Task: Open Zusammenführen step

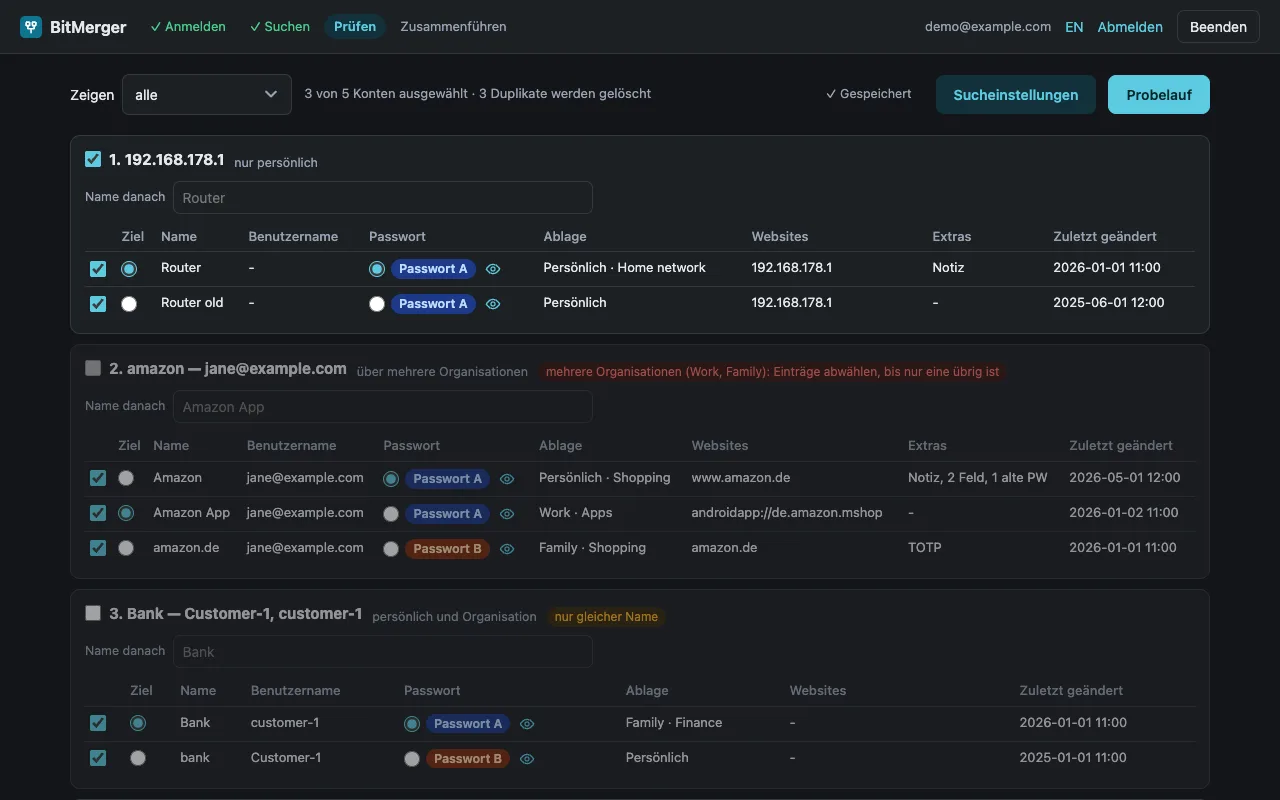Action: pyautogui.click(x=453, y=27)
